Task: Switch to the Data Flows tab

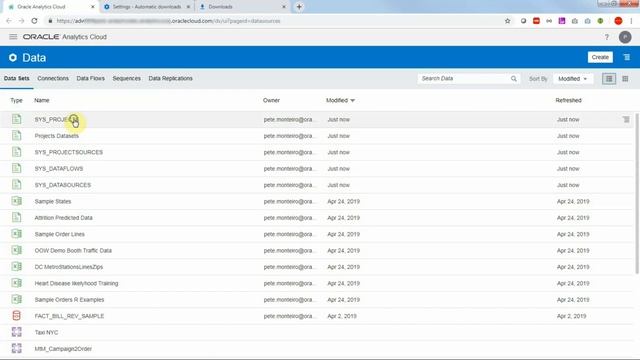Action: click(91, 78)
